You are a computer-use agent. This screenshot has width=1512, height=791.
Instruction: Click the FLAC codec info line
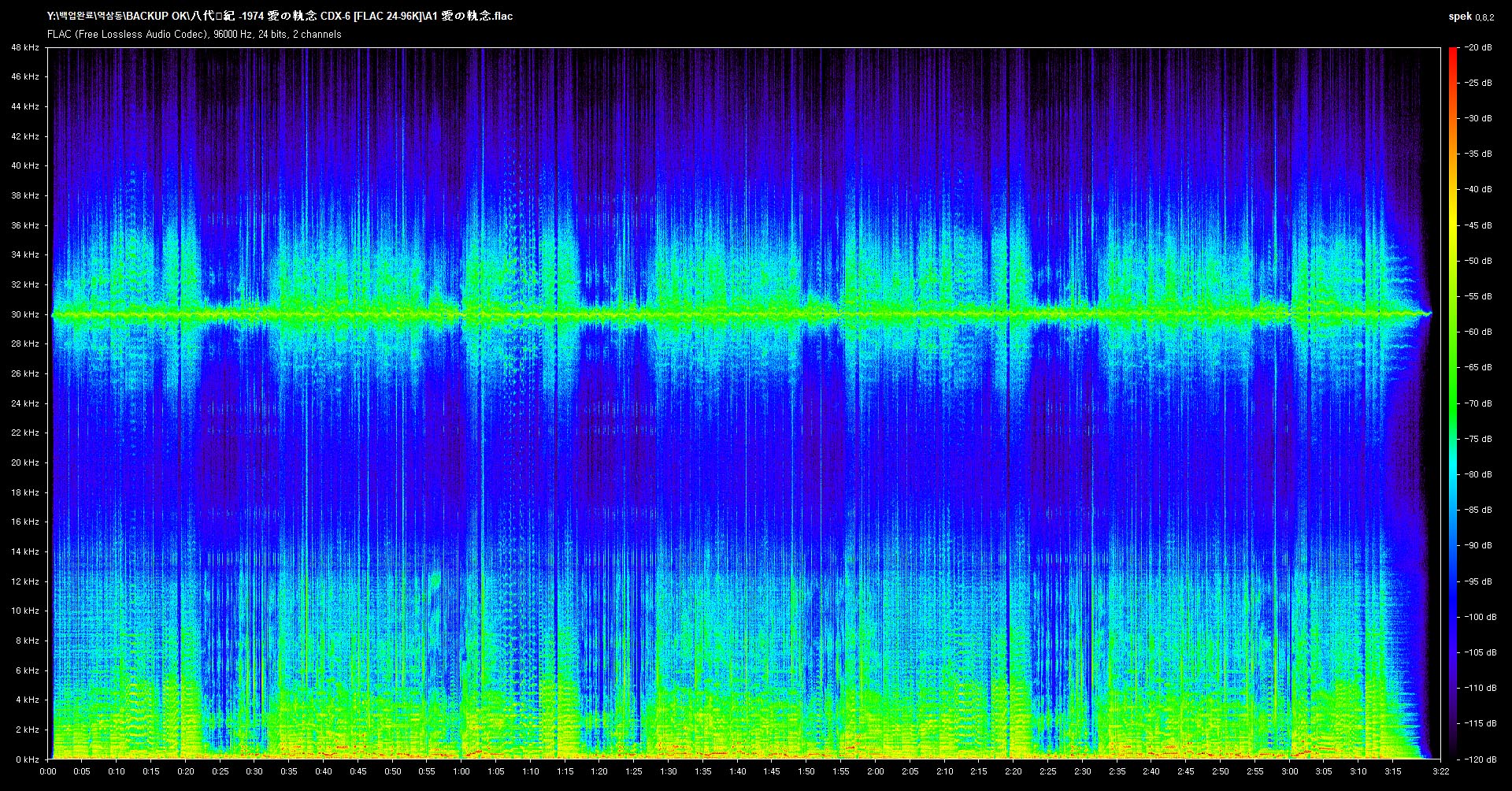(x=194, y=35)
